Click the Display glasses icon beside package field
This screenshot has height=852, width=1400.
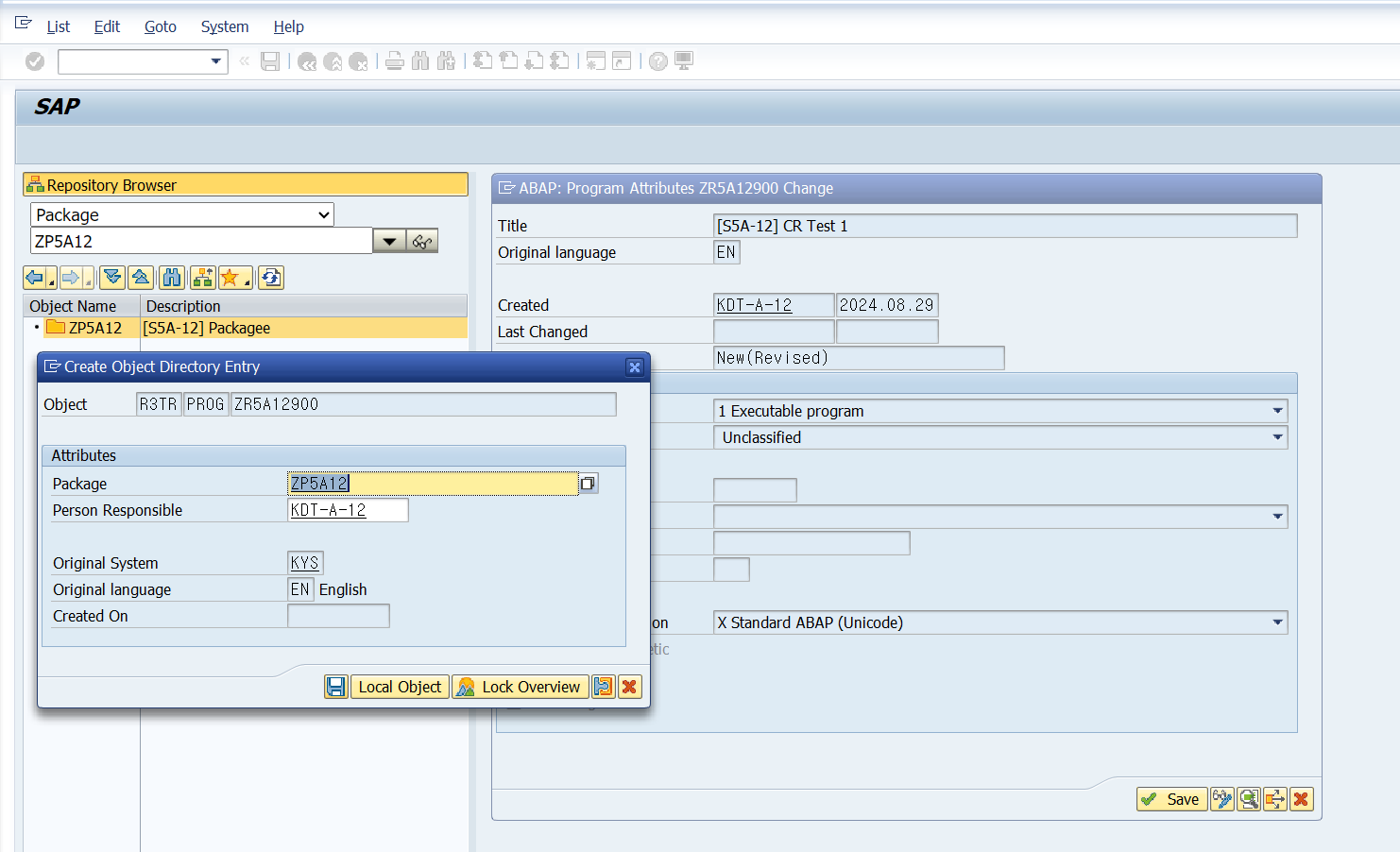(422, 241)
